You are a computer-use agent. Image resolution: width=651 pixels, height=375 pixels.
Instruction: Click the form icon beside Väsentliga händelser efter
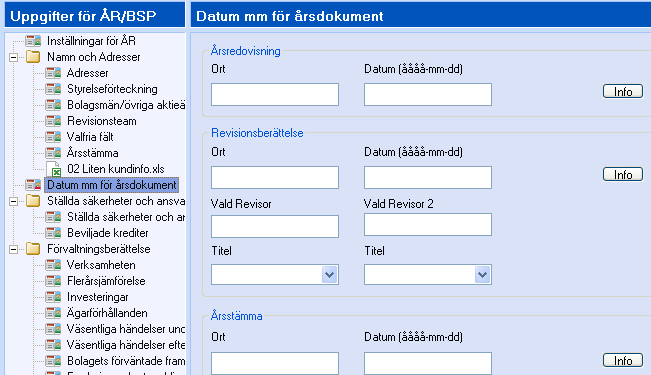point(53,345)
